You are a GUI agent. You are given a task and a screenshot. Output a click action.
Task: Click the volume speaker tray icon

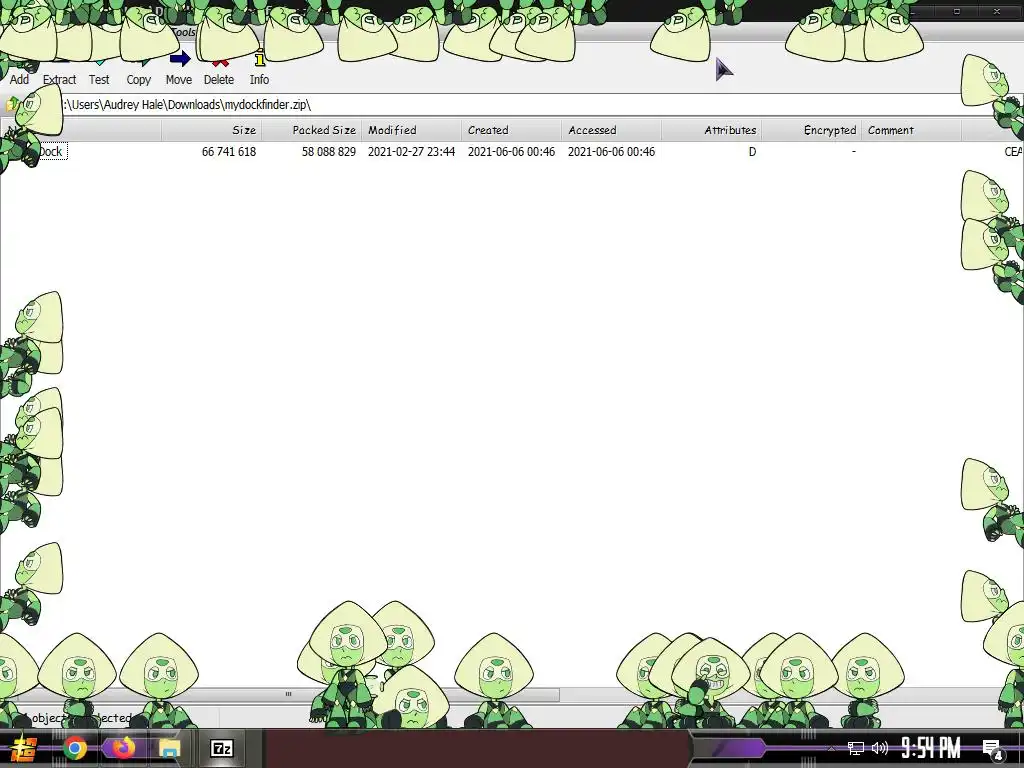(x=880, y=748)
